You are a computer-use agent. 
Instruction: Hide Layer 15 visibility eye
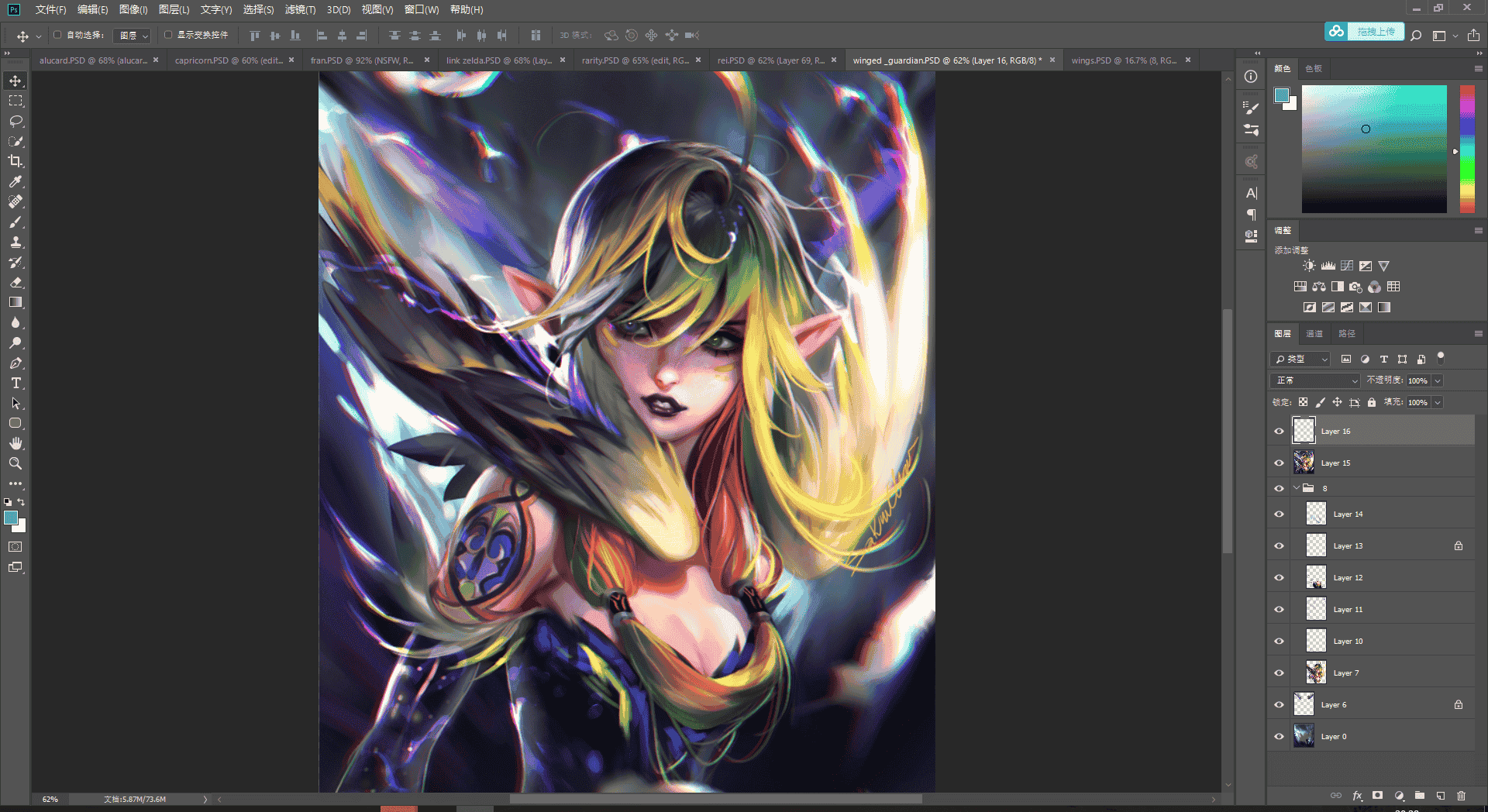click(1279, 463)
